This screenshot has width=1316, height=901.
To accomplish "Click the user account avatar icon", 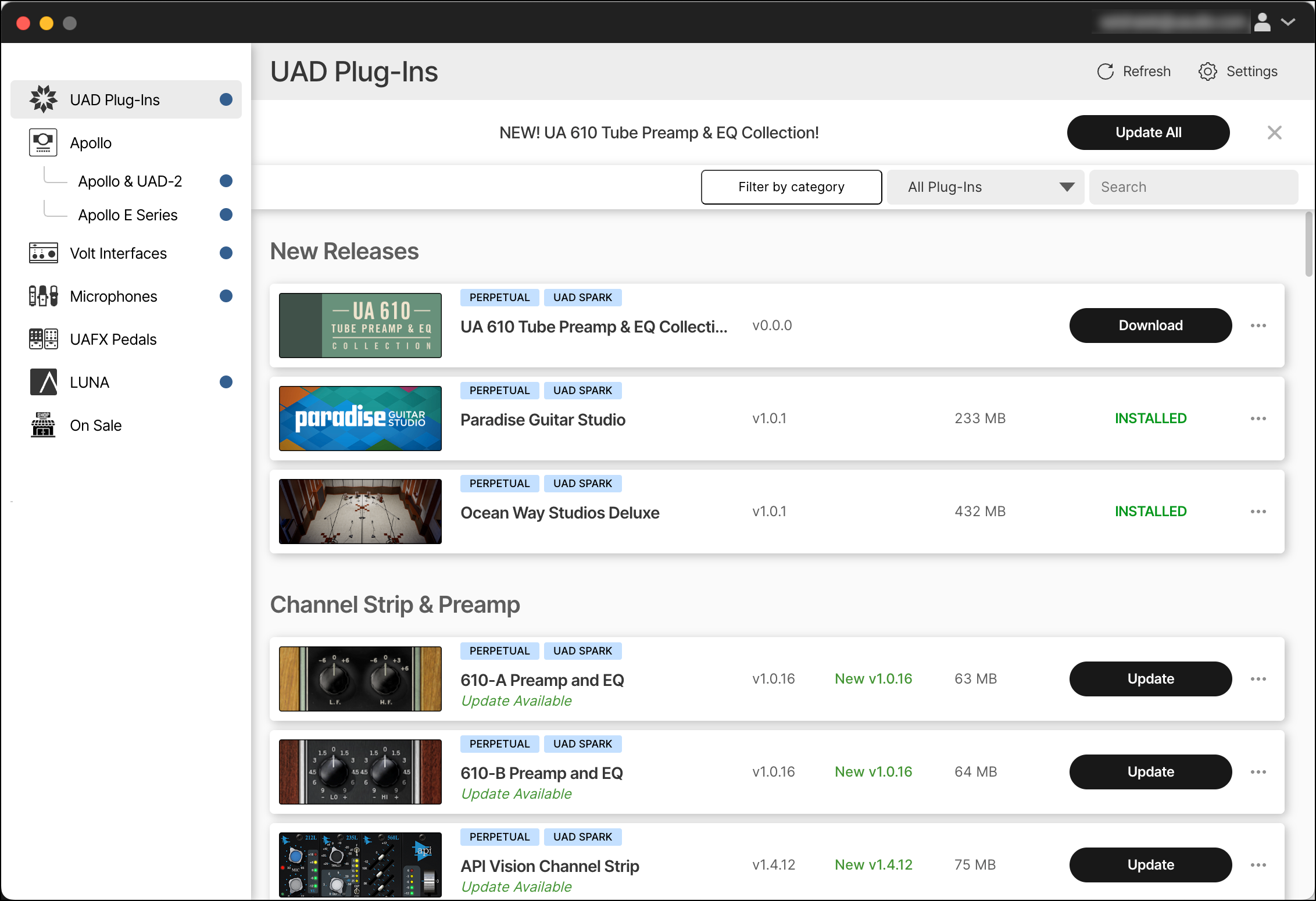I will (x=1262, y=22).
